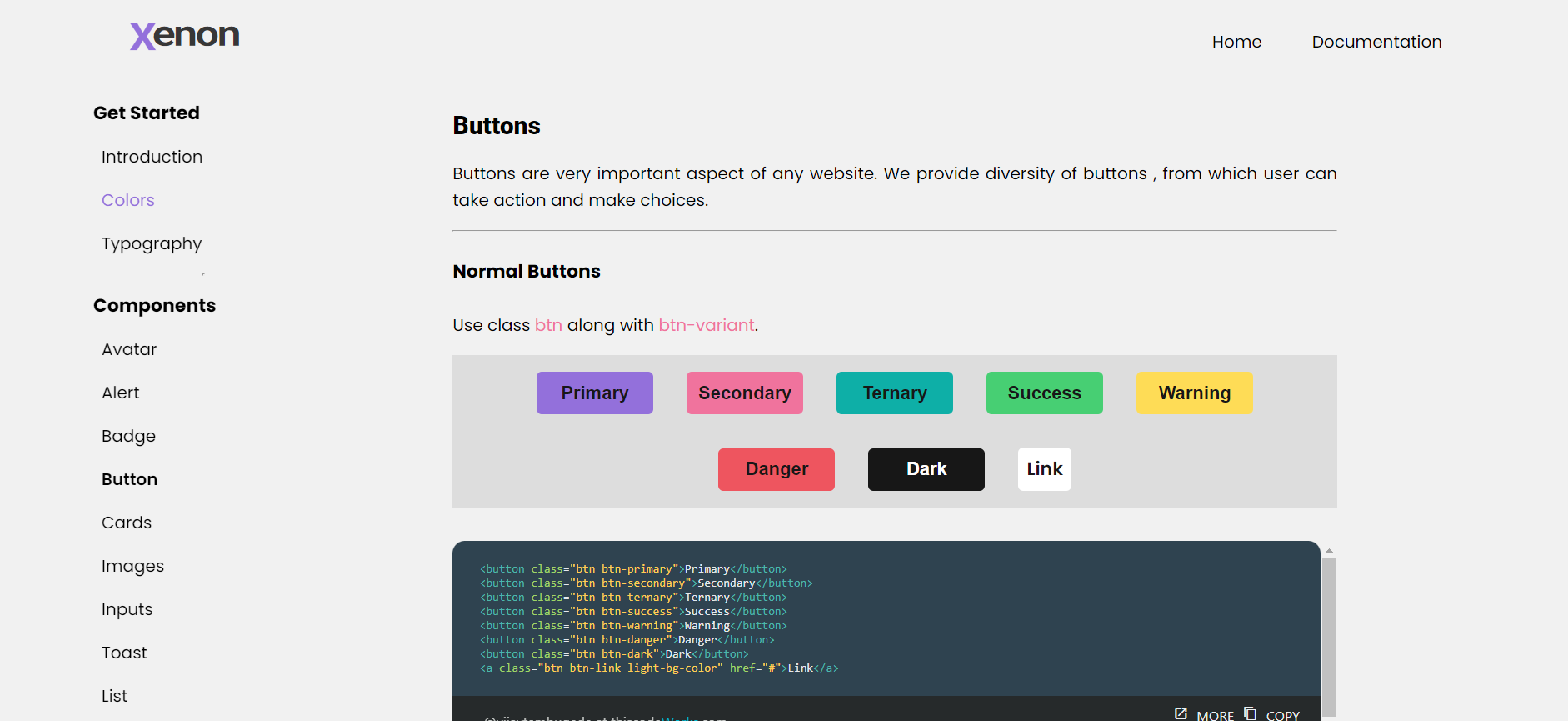
Task: Select Alert component in sidebar
Action: (x=121, y=393)
